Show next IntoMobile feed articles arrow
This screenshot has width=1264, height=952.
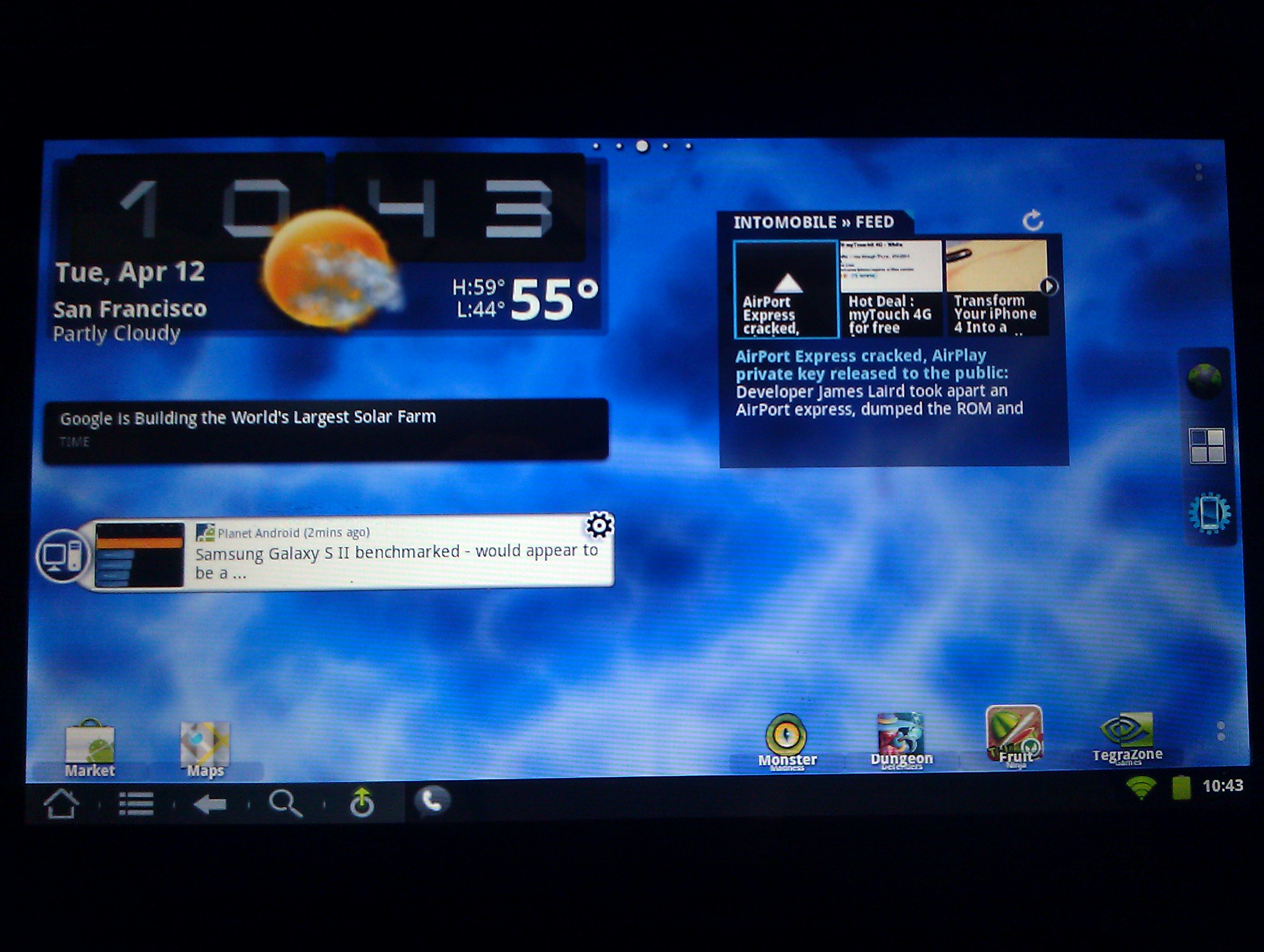(x=1048, y=286)
